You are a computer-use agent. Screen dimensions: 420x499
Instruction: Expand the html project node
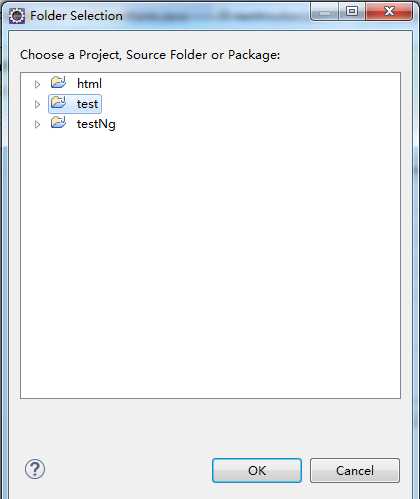pos(37,84)
